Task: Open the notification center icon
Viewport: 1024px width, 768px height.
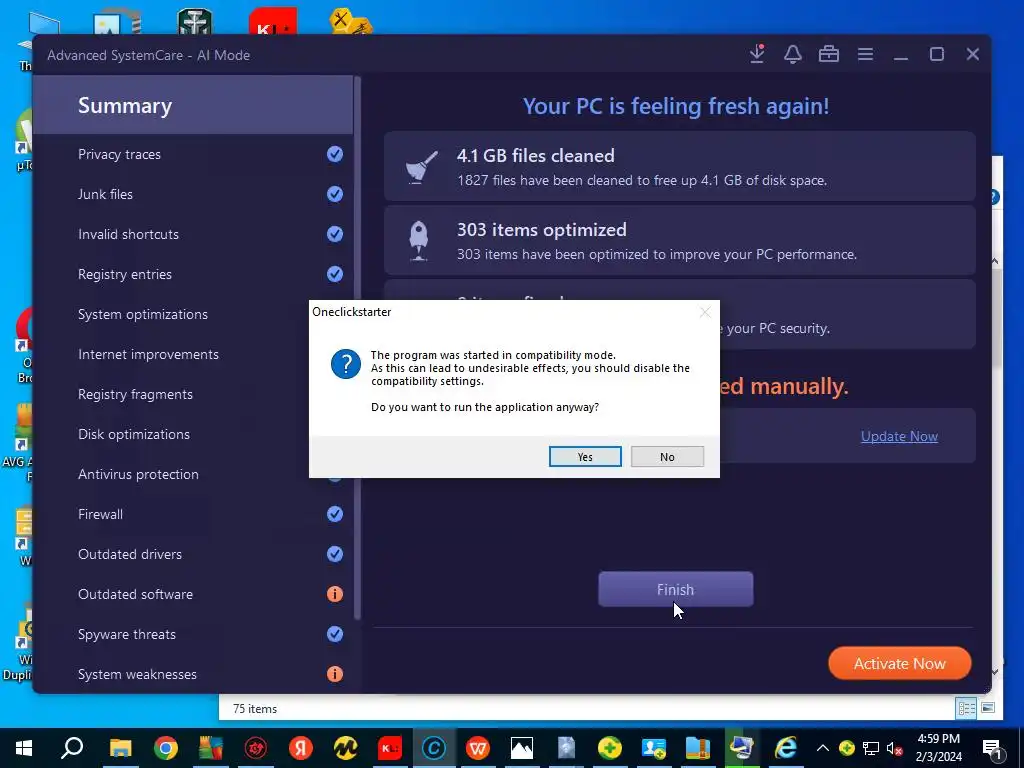Action: coord(993,748)
